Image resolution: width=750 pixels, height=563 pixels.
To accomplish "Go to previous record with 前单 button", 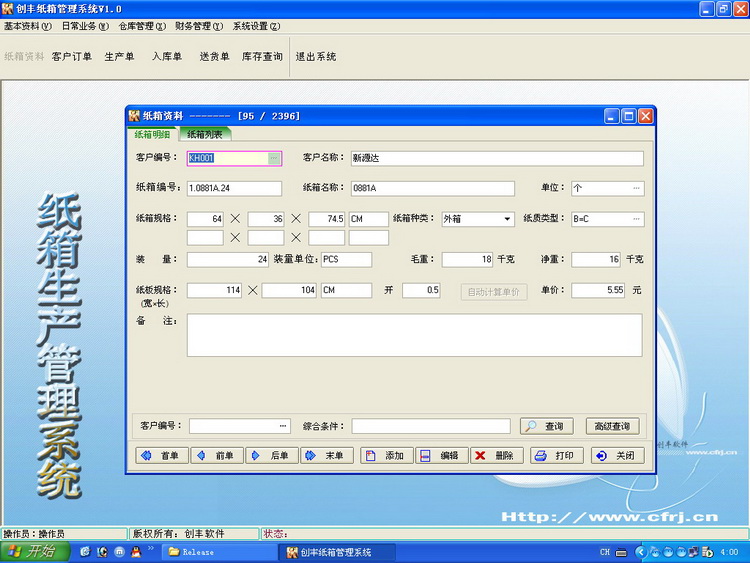I will coord(216,455).
